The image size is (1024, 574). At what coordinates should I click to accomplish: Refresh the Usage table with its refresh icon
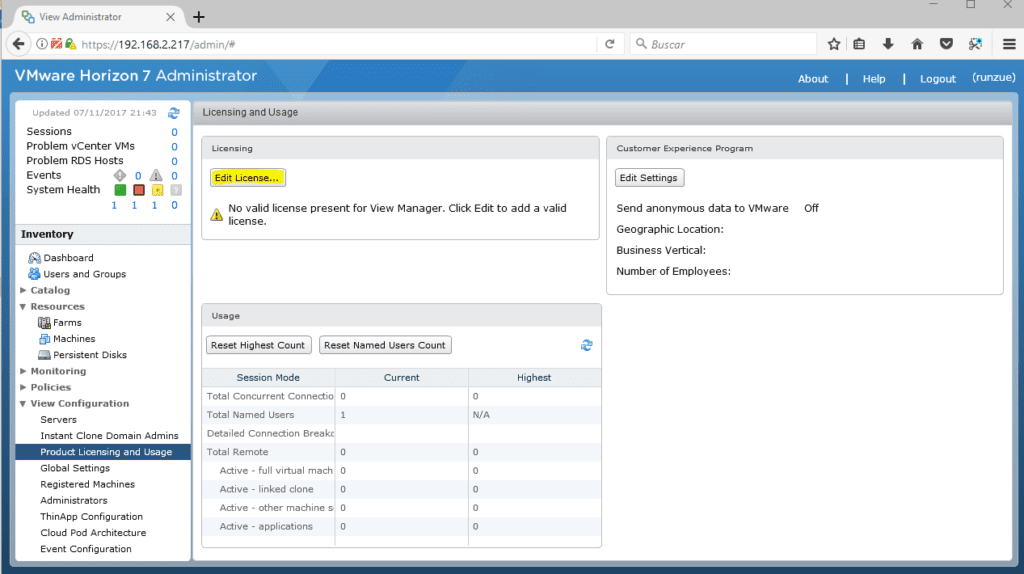pyautogui.click(x=586, y=345)
